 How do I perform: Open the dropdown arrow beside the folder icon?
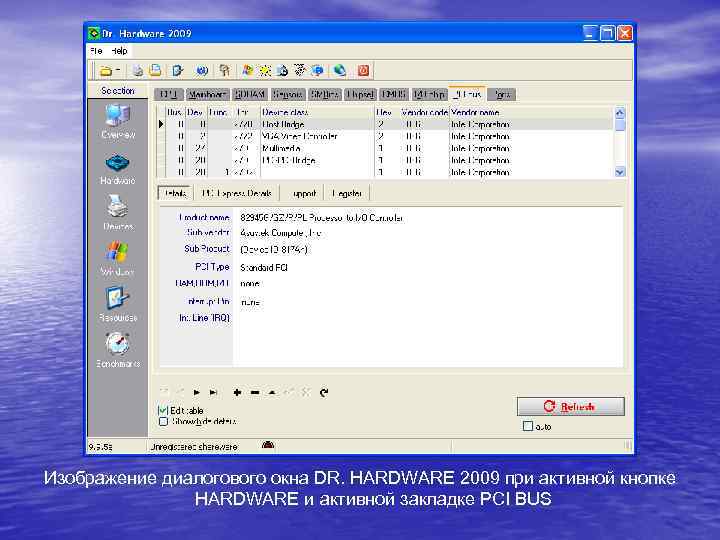click(118, 71)
